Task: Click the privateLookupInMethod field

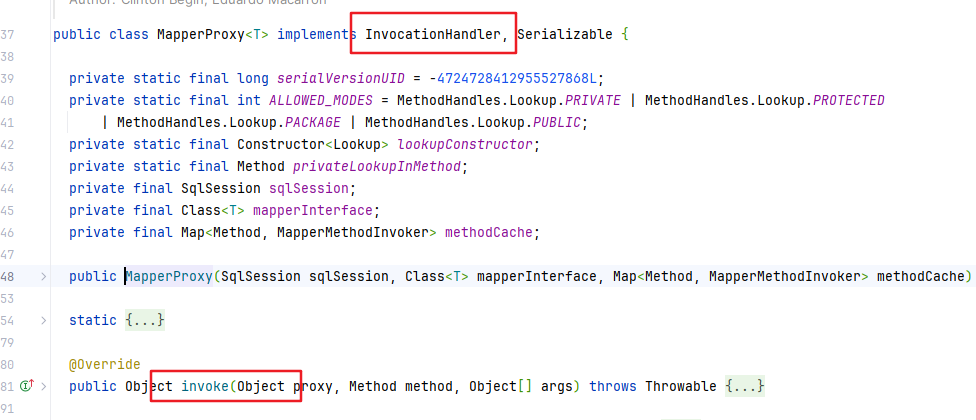Action: [x=377, y=167]
